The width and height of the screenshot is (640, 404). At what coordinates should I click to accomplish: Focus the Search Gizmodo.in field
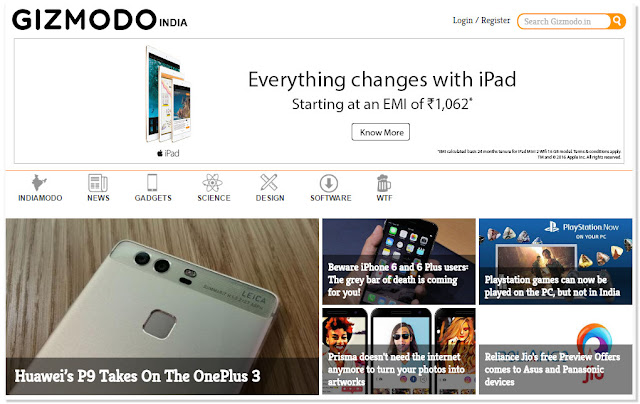click(563, 21)
